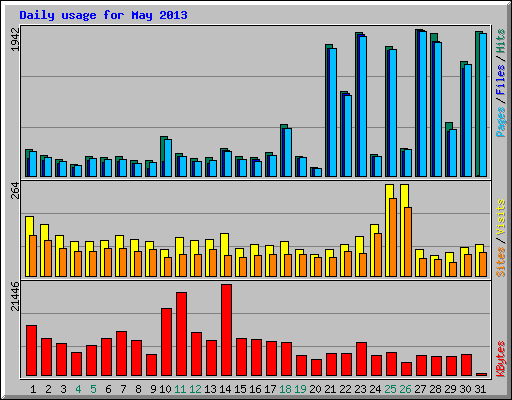Screen dimensions: 512x400
Task: Click day 4 on the x-axis
Action: [x=78, y=389]
